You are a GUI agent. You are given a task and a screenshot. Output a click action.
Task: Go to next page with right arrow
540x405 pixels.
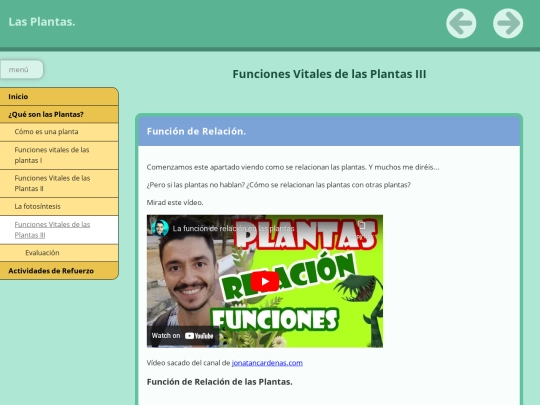click(508, 23)
